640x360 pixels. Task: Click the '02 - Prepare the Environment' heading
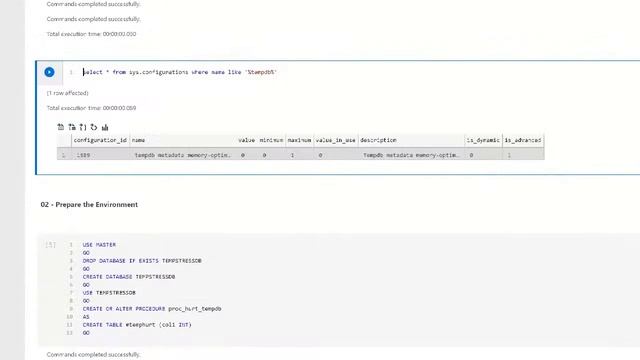89,204
